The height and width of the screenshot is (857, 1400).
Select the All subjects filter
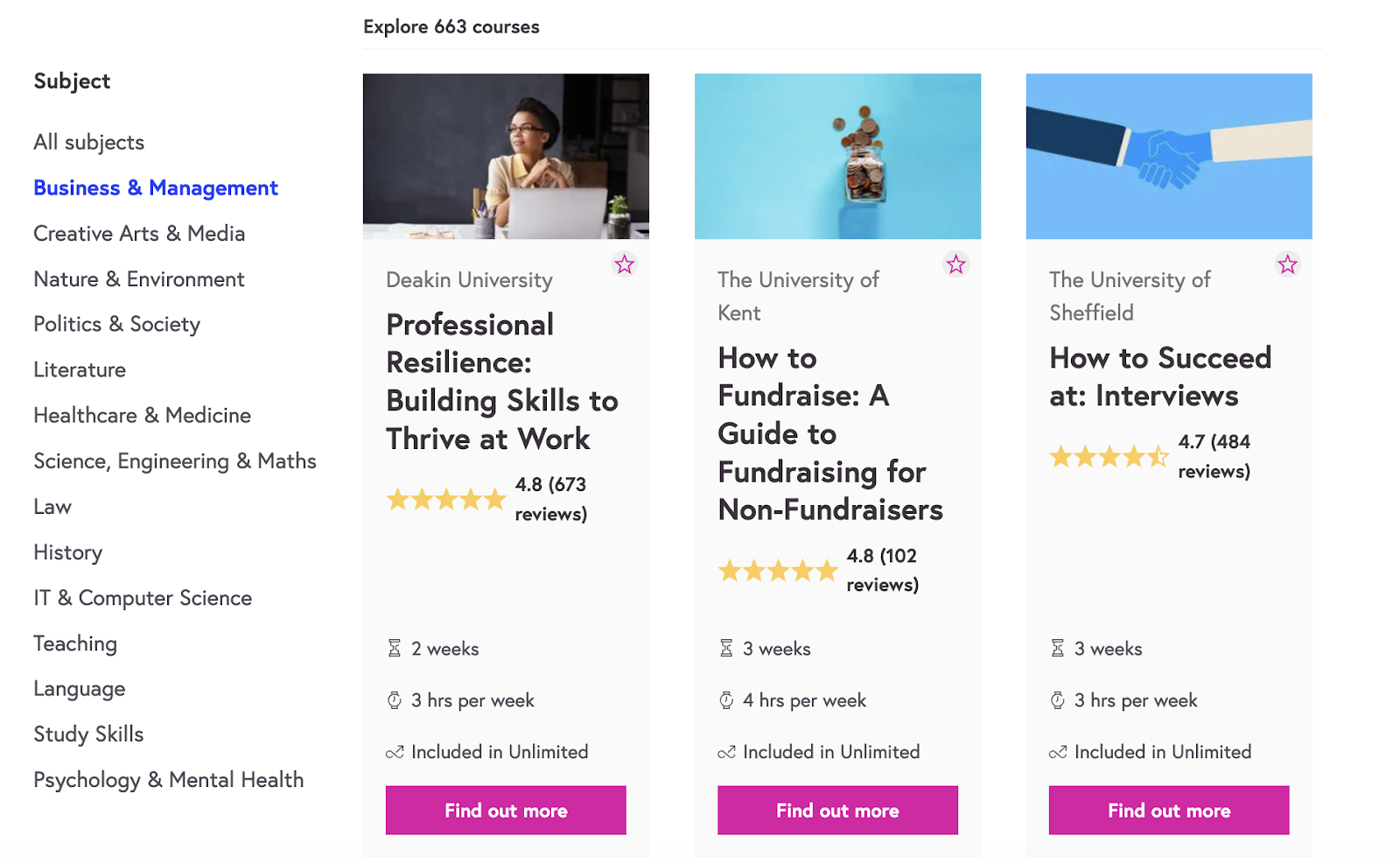pos(89,143)
